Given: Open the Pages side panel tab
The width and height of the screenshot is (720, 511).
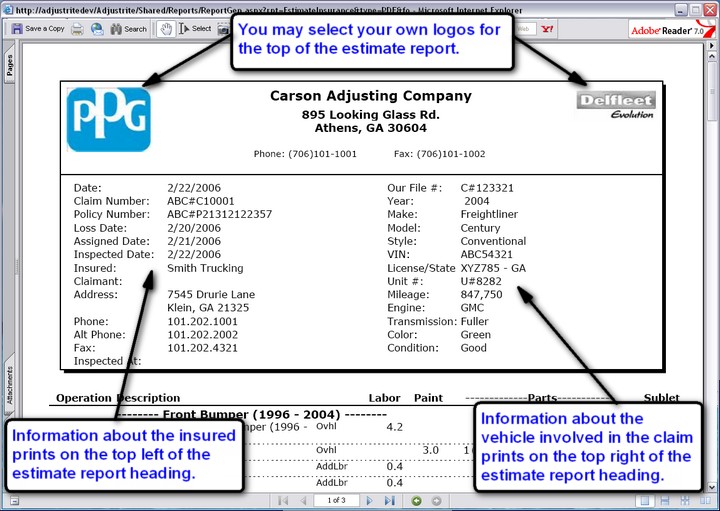Looking at the screenshot, I should 9,65.
